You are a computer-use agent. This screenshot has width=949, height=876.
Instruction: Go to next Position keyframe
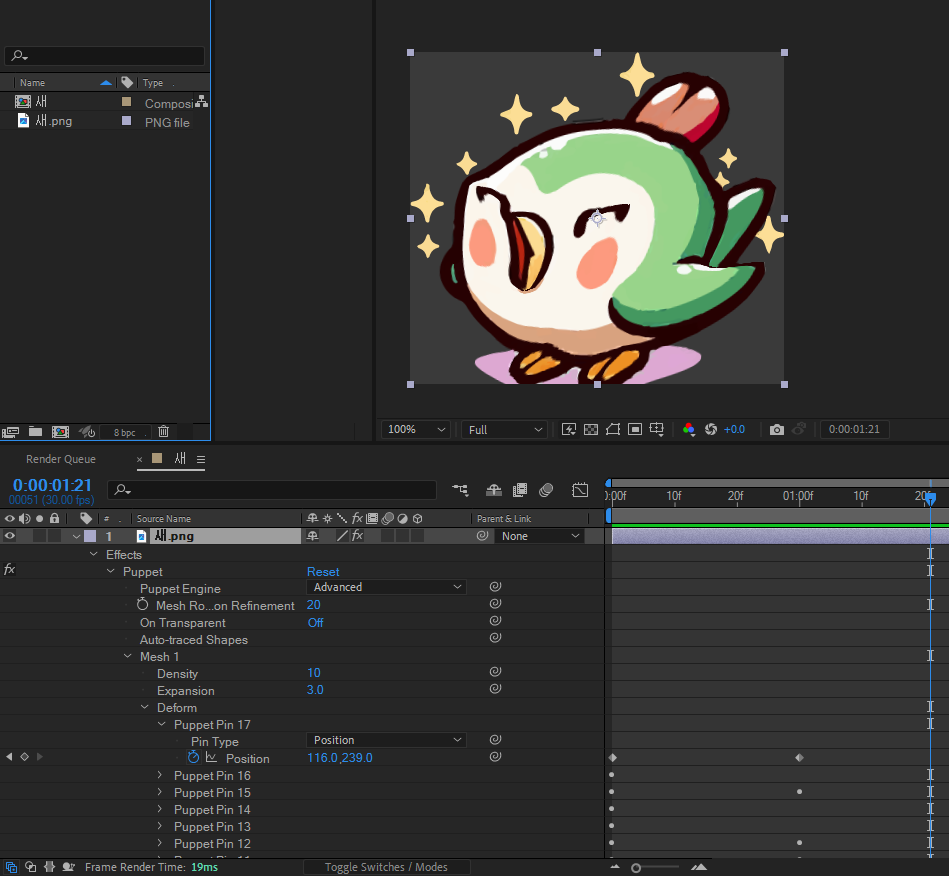coord(39,757)
